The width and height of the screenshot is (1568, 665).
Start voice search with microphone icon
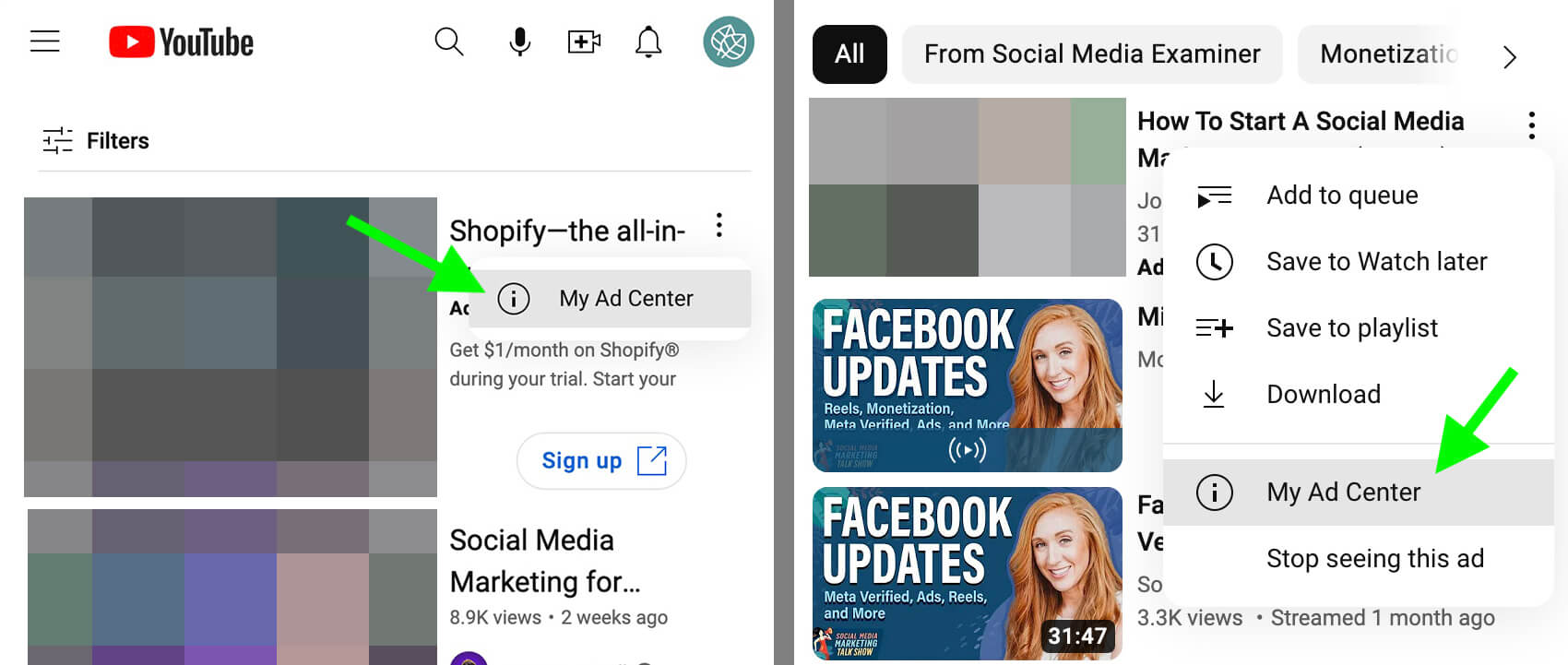point(520,42)
